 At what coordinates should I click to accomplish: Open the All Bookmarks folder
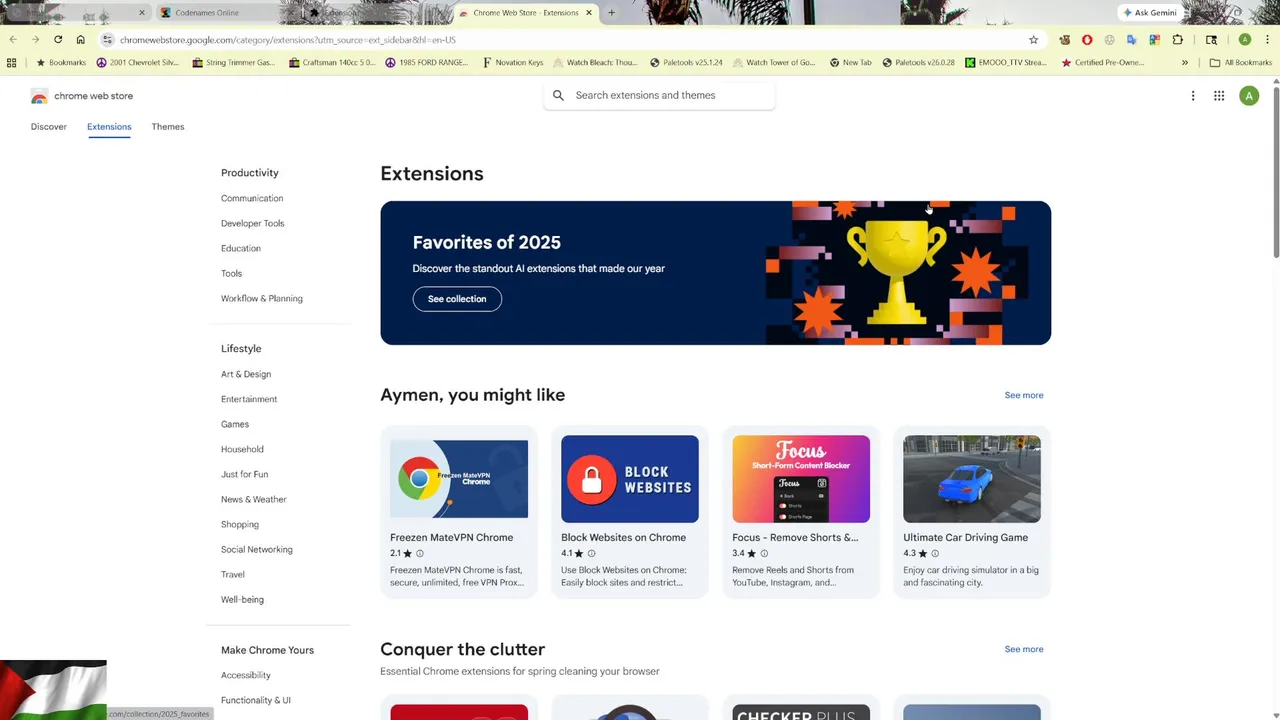[x=1241, y=62]
